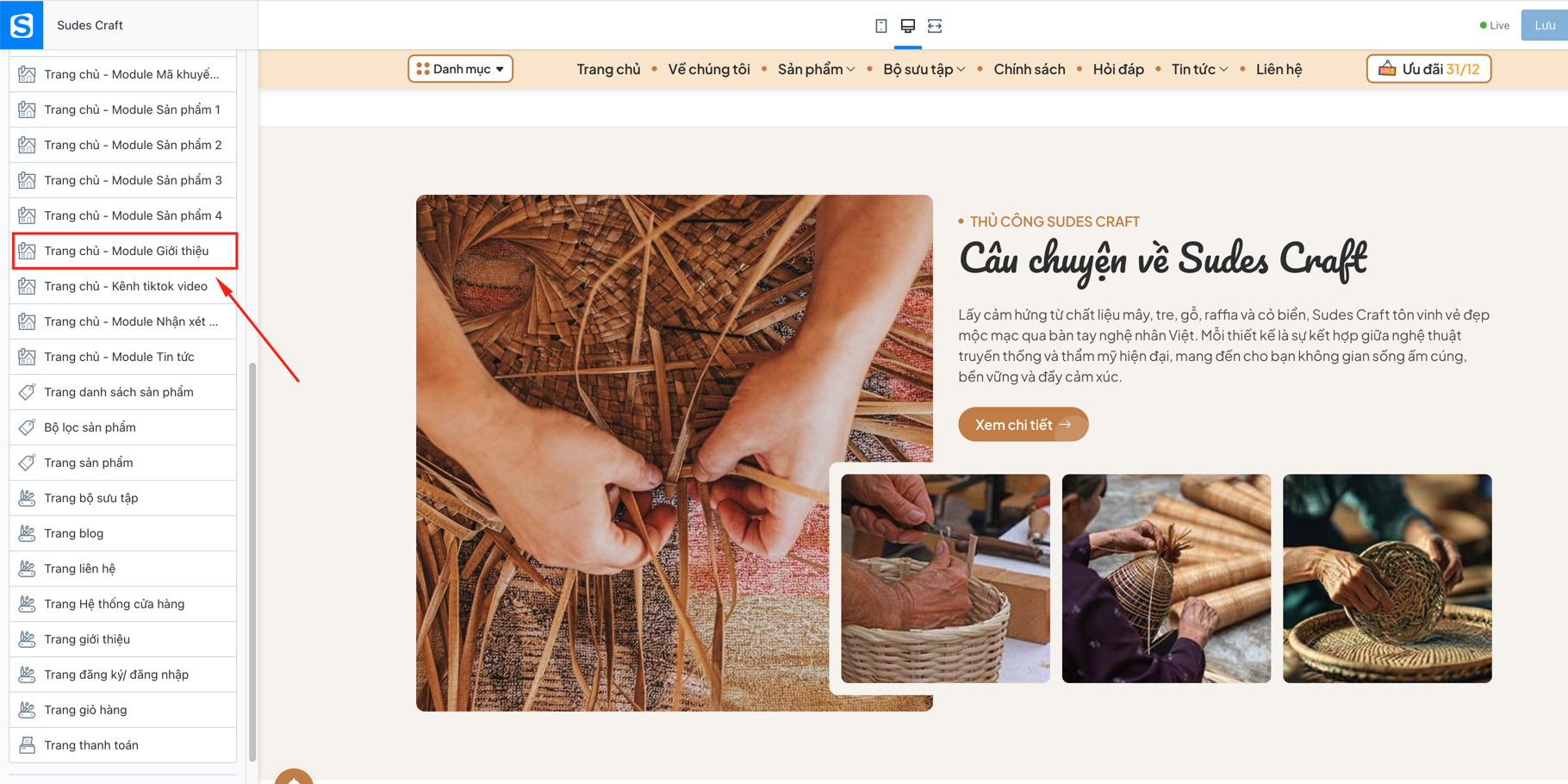Open Về chúng tôi nav item
The width and height of the screenshot is (1568, 784).
click(x=709, y=69)
